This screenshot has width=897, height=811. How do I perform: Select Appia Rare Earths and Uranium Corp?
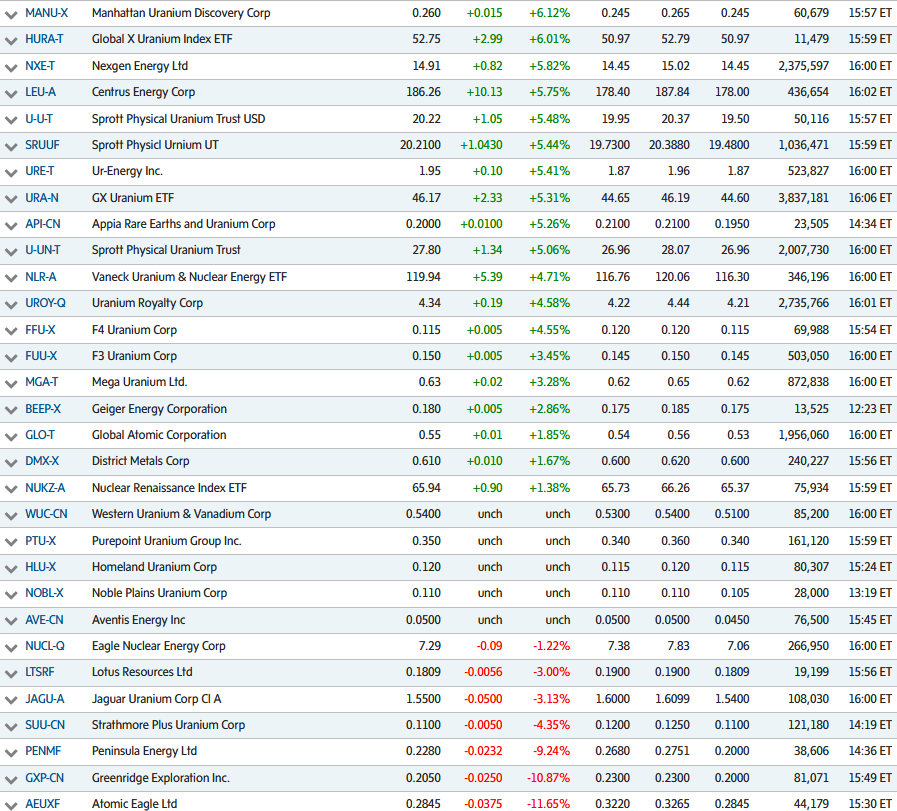[184, 224]
